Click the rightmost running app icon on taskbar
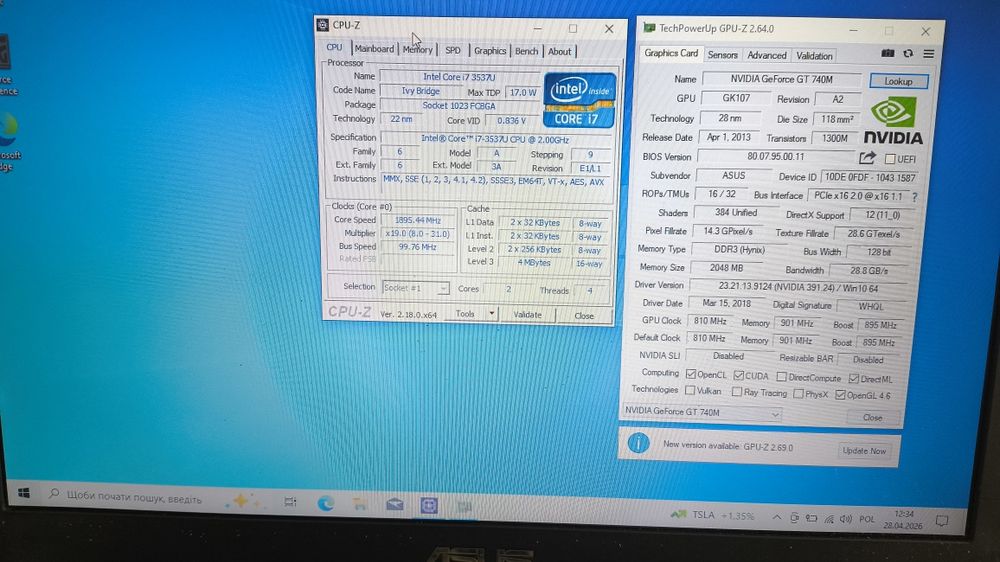 464,507
